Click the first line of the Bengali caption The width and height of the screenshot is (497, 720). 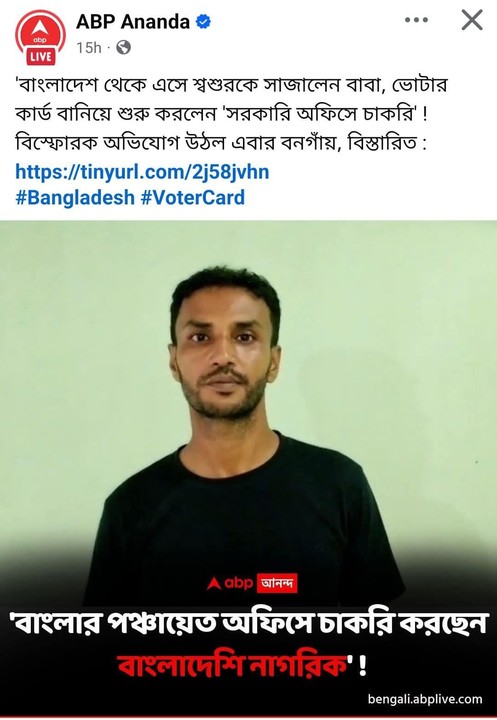click(x=231, y=86)
